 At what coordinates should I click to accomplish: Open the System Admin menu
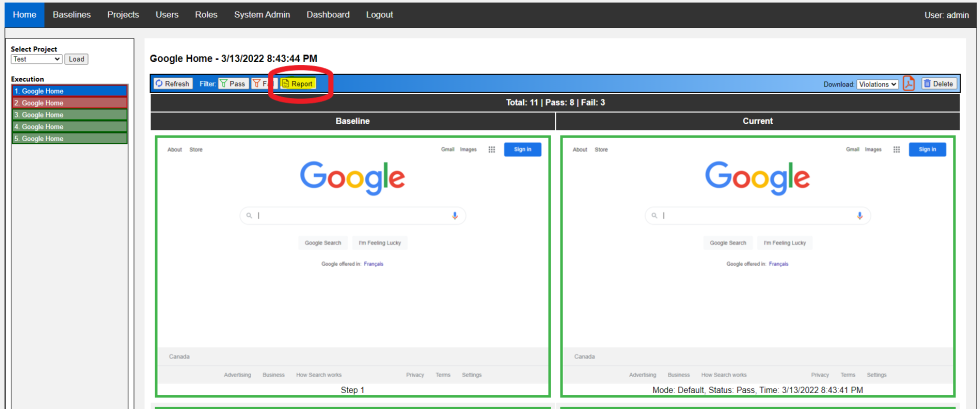[264, 15]
